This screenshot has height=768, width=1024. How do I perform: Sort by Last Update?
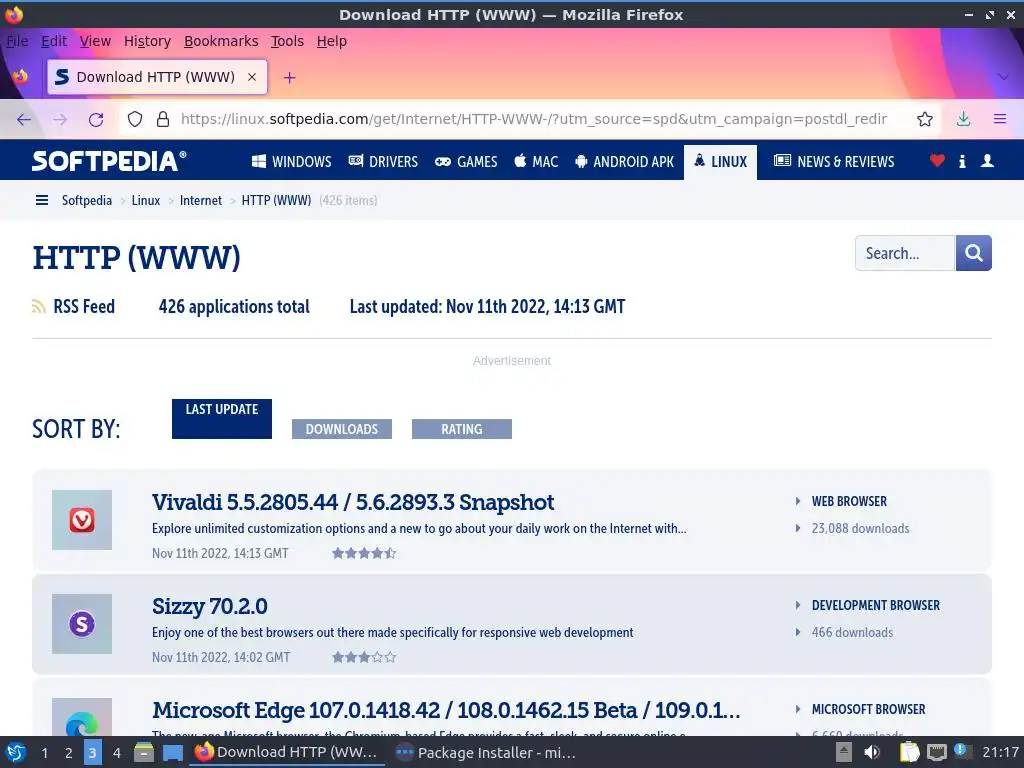[x=222, y=419]
